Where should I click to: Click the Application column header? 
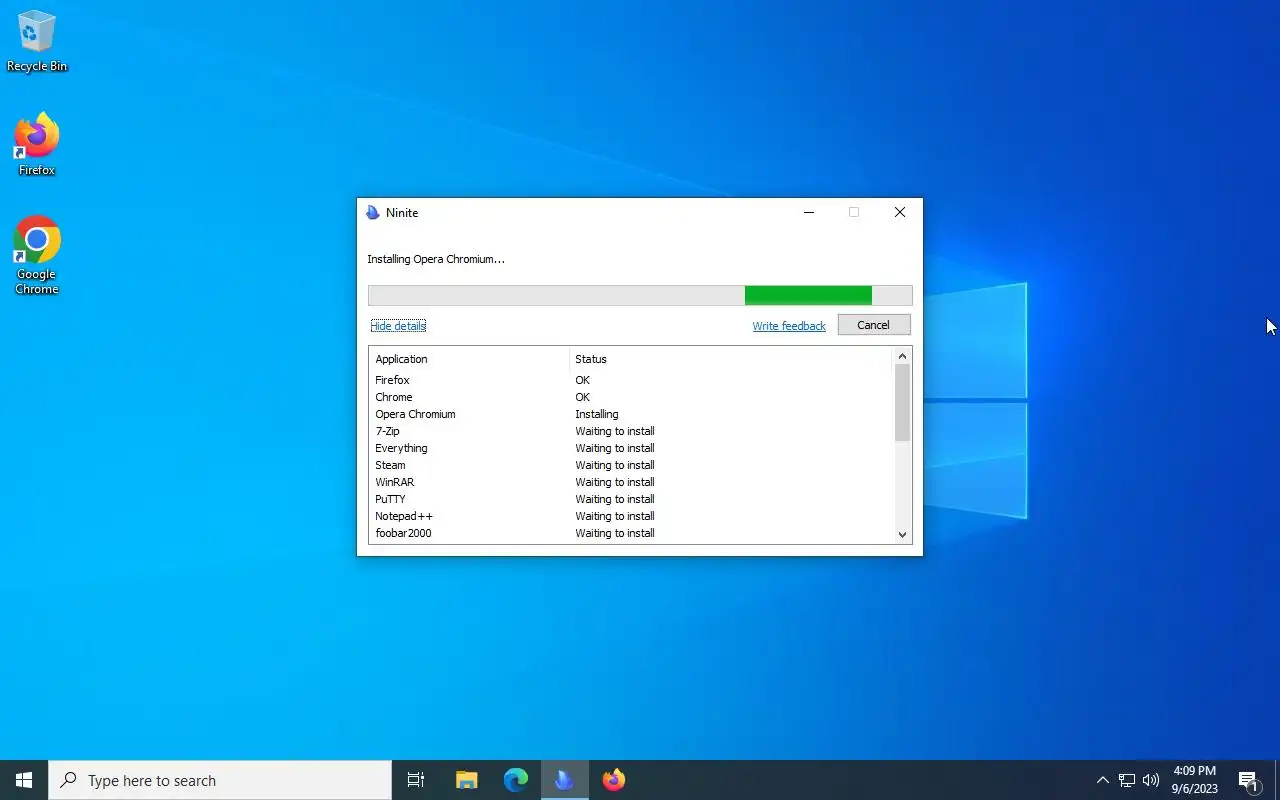coord(469,359)
